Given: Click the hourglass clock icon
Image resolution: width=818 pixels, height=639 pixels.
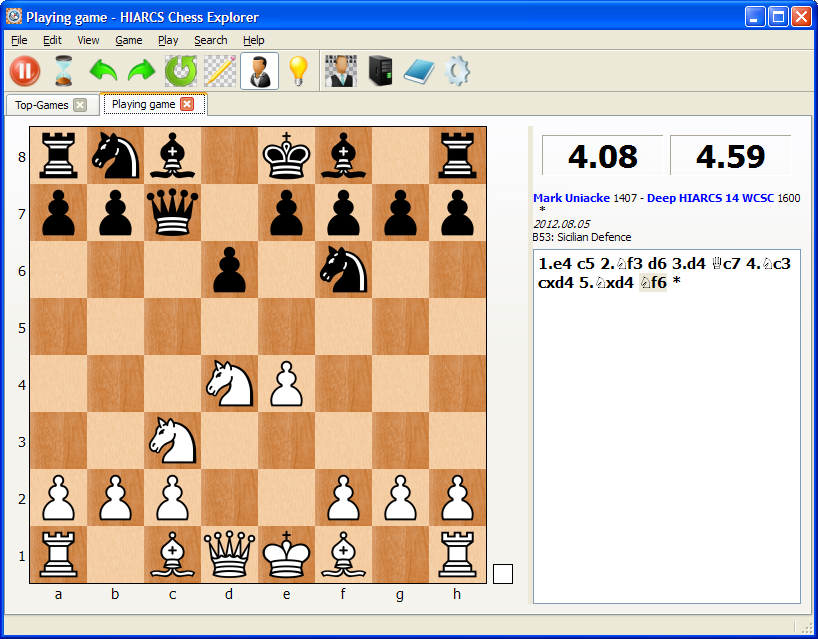Looking at the screenshot, I should tap(64, 71).
